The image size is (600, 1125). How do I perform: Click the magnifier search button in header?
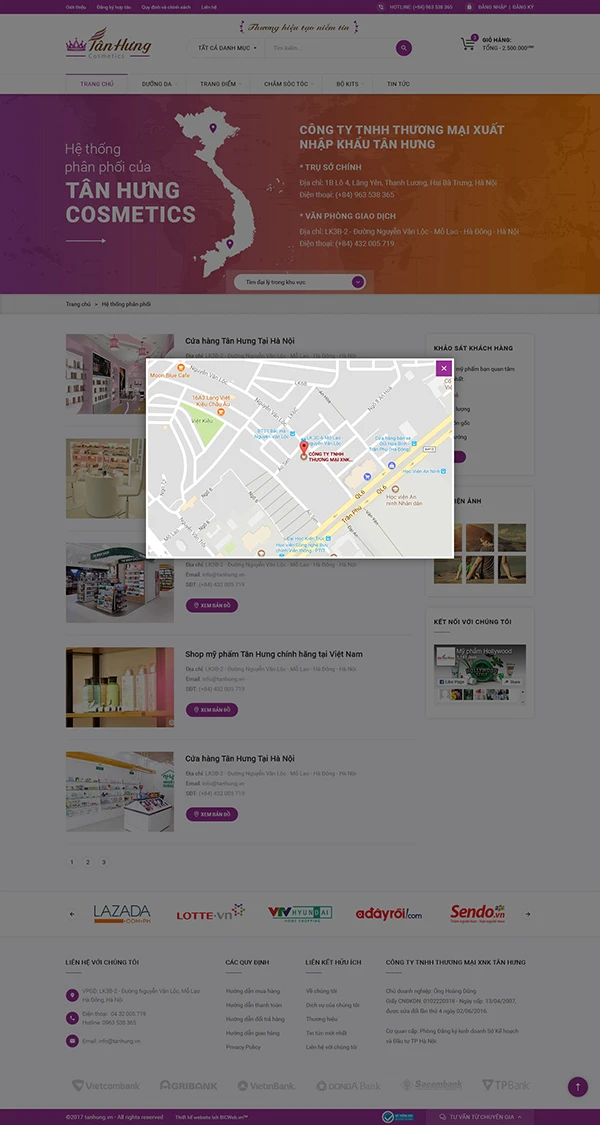[404, 48]
